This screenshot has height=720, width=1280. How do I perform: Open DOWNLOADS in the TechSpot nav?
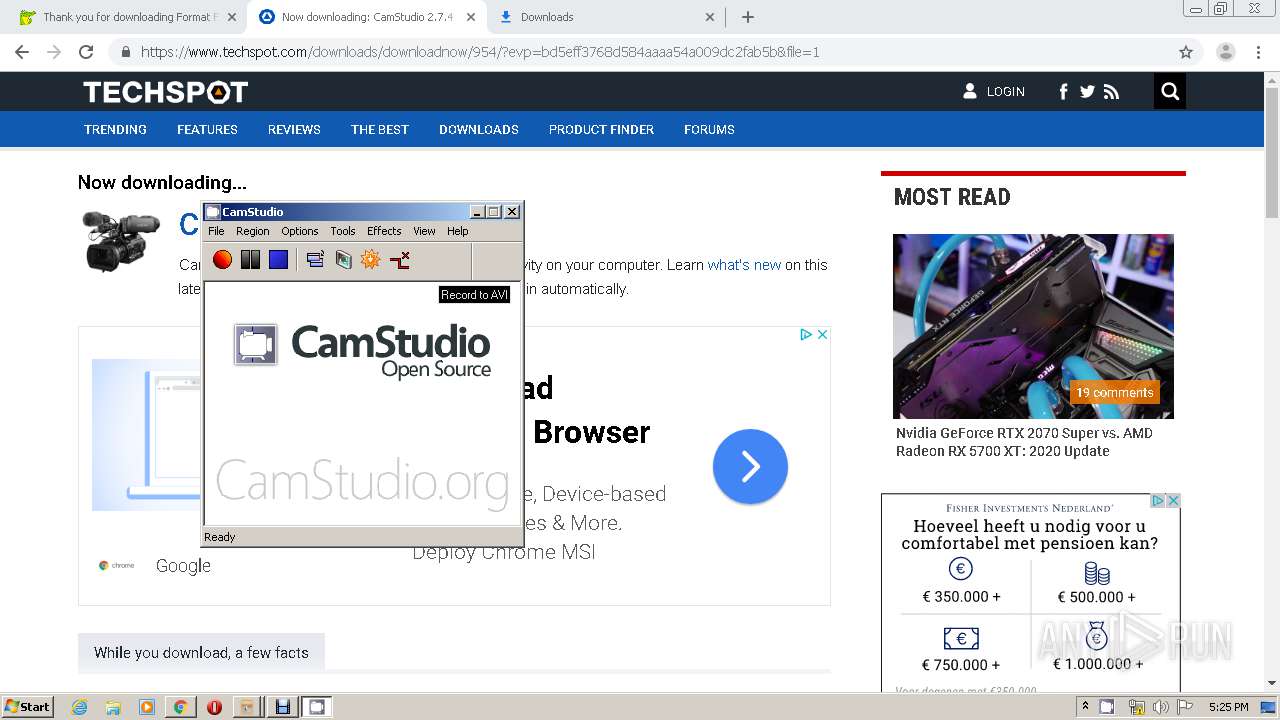click(479, 129)
